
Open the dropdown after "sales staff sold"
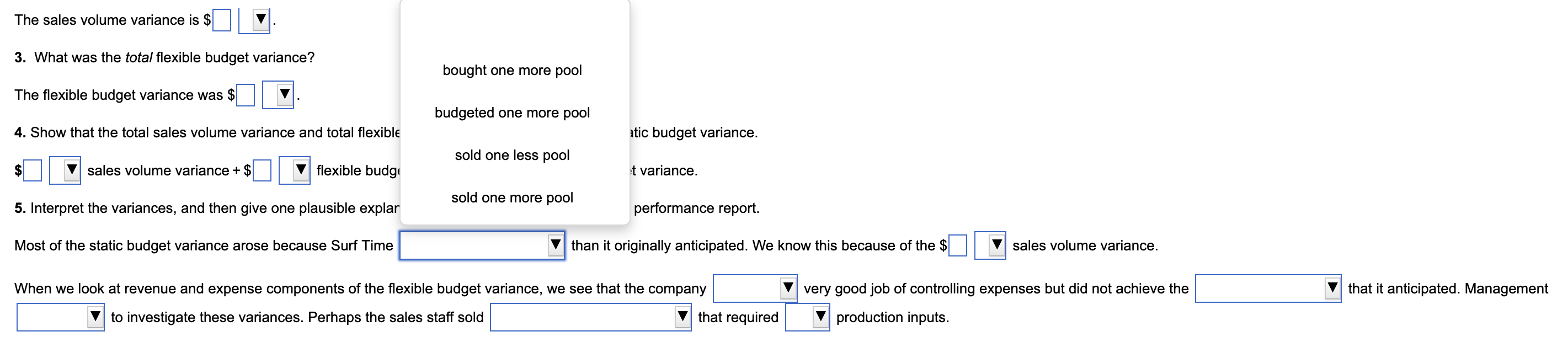pyautogui.click(x=683, y=317)
